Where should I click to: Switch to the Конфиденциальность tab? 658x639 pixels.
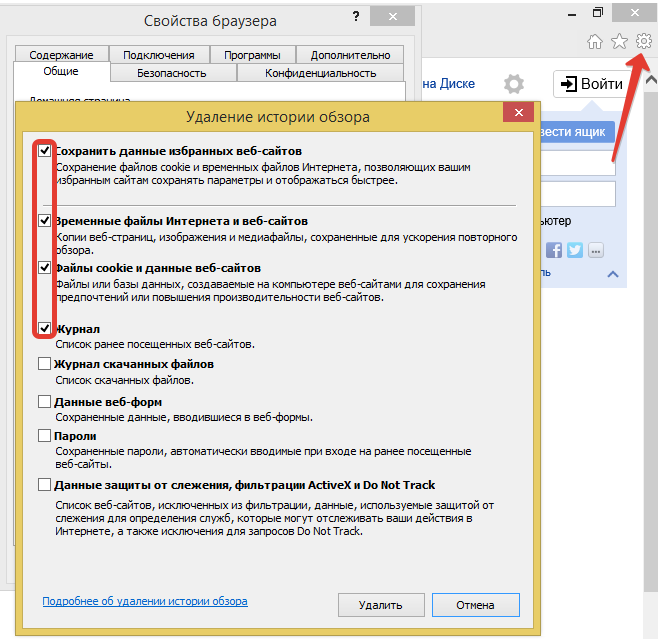point(320,73)
